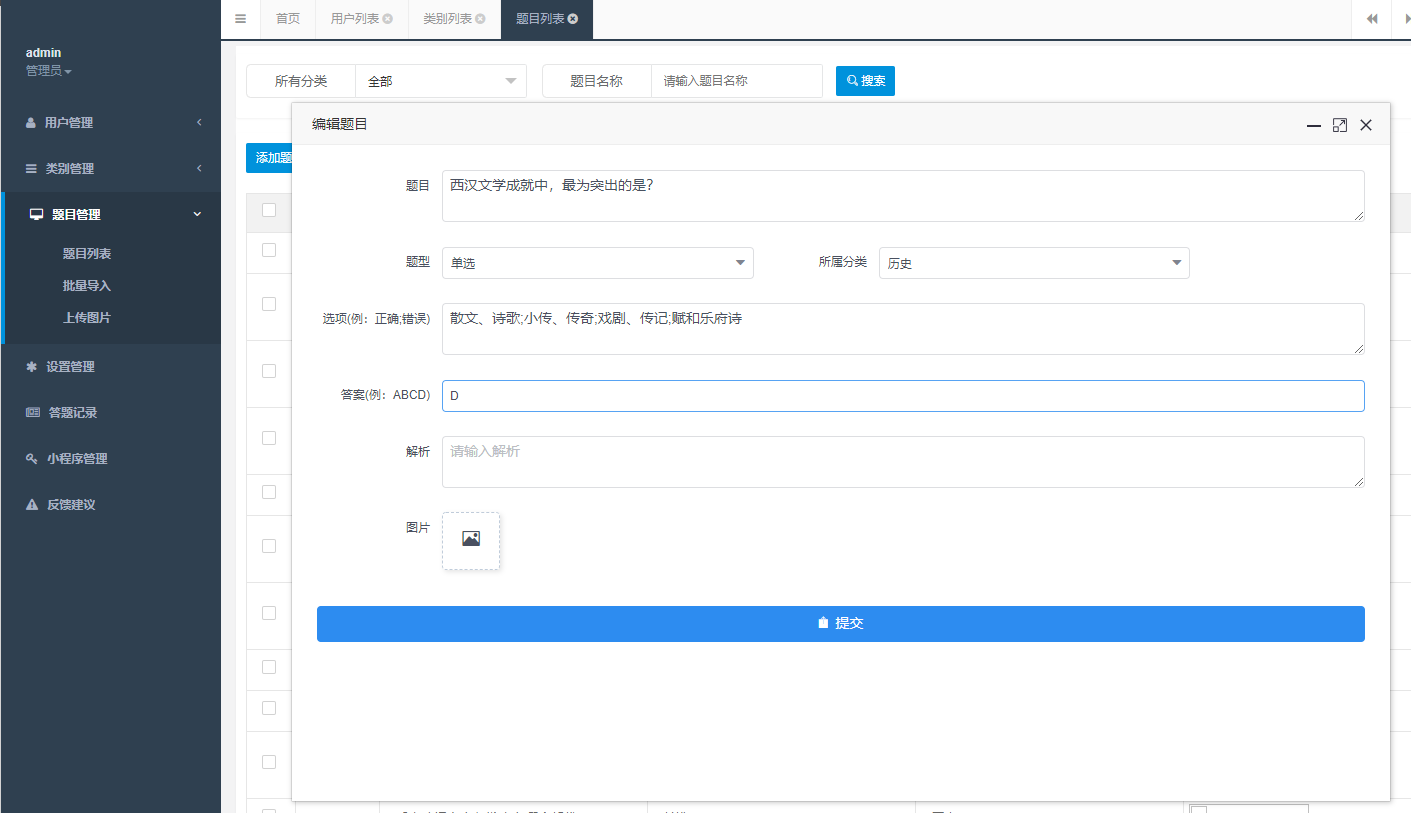Expand the 用户管理 sidebar menu
Screen dimensions: 1411x813
[x=111, y=122]
